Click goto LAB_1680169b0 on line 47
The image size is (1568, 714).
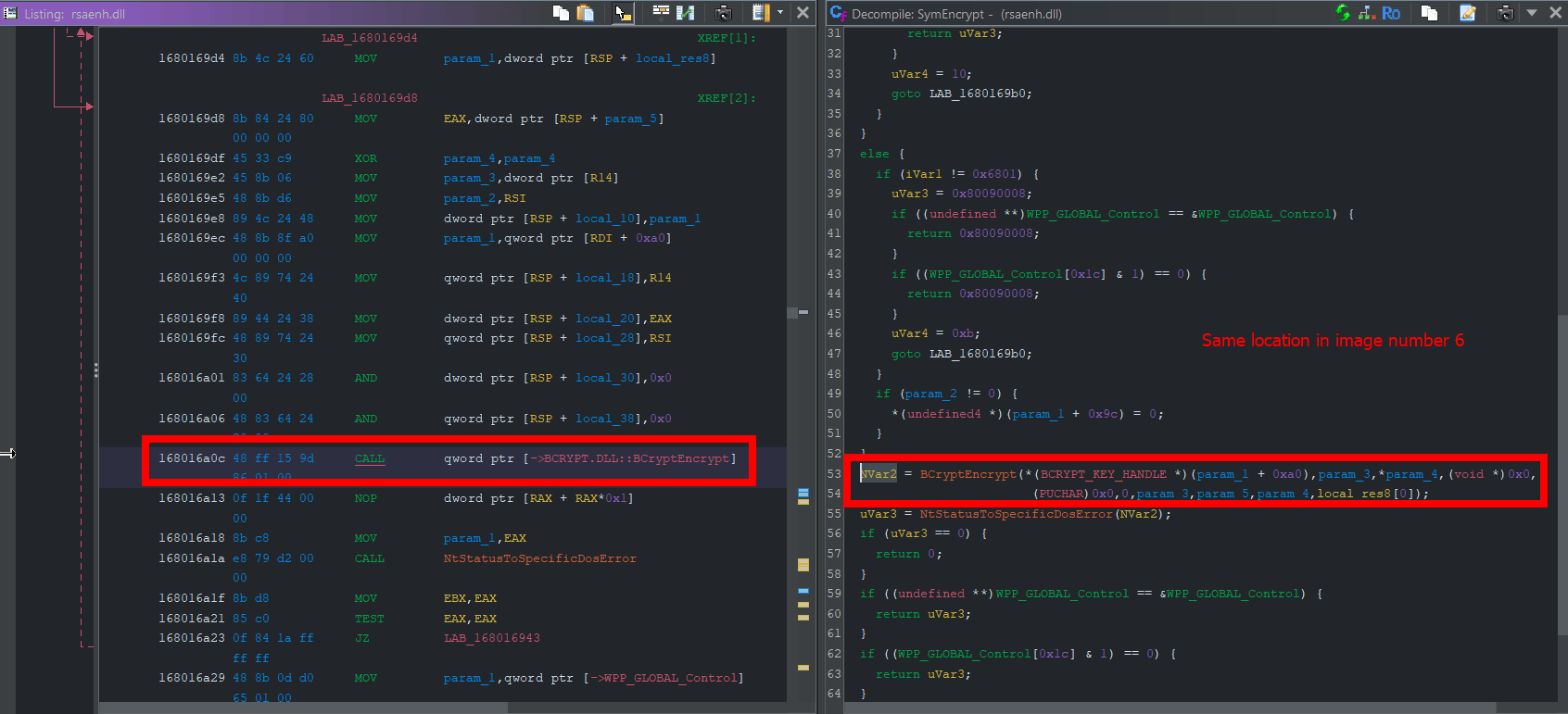click(x=961, y=354)
